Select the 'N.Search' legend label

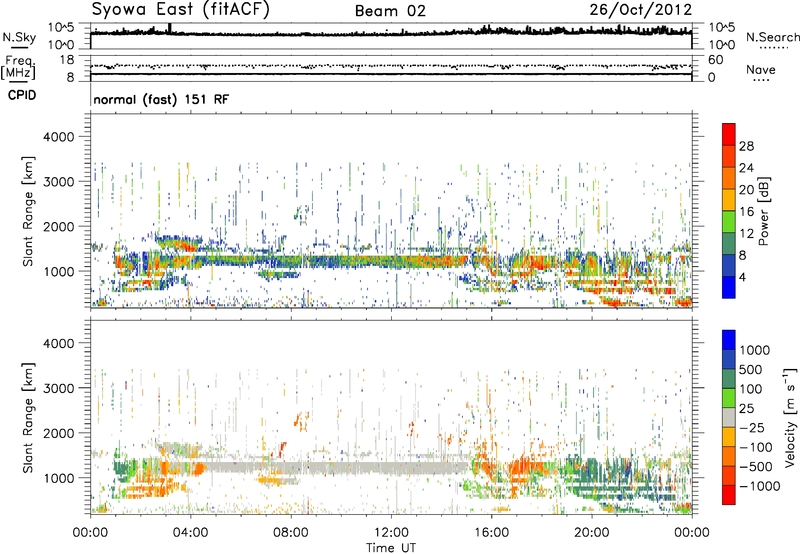point(773,37)
